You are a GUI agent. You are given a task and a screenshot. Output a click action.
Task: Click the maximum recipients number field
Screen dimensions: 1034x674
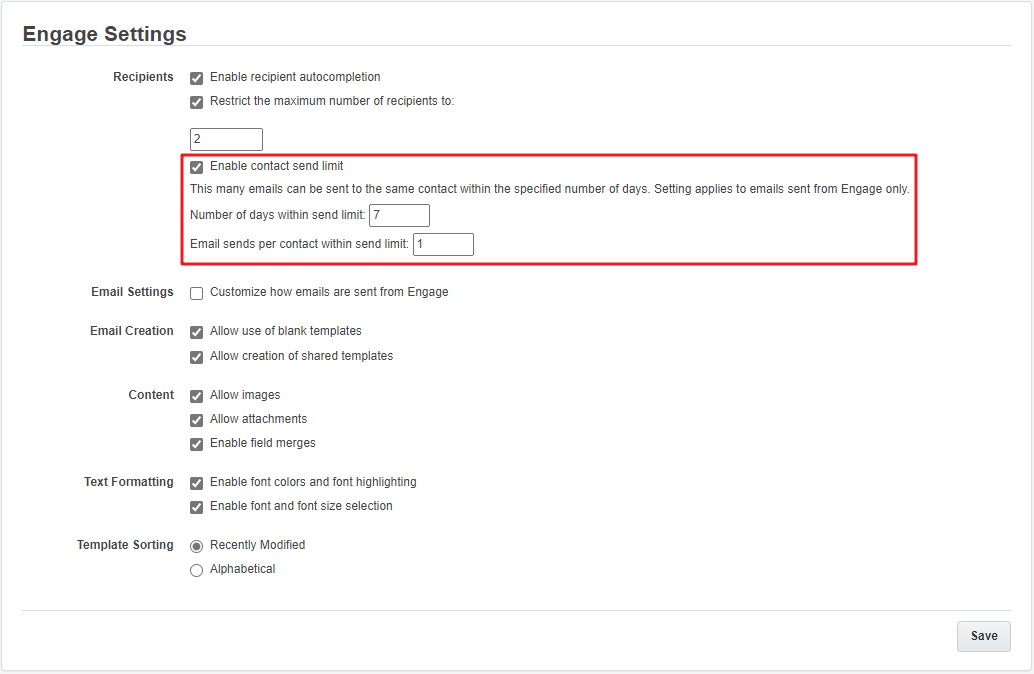pos(226,139)
